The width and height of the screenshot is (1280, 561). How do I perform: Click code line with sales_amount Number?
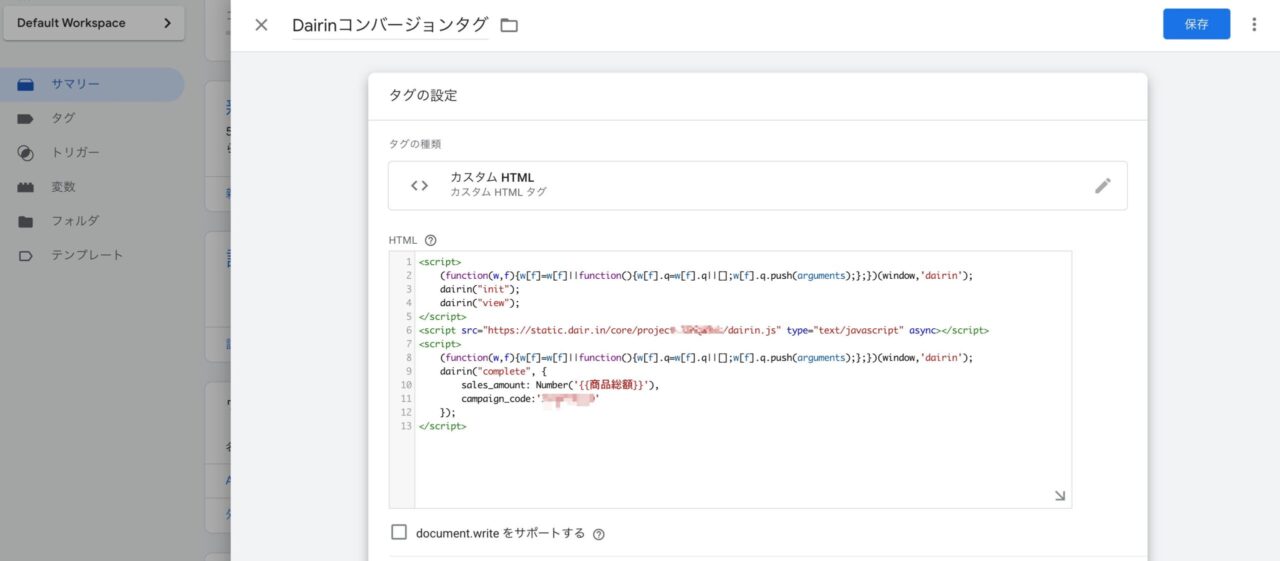560,384
